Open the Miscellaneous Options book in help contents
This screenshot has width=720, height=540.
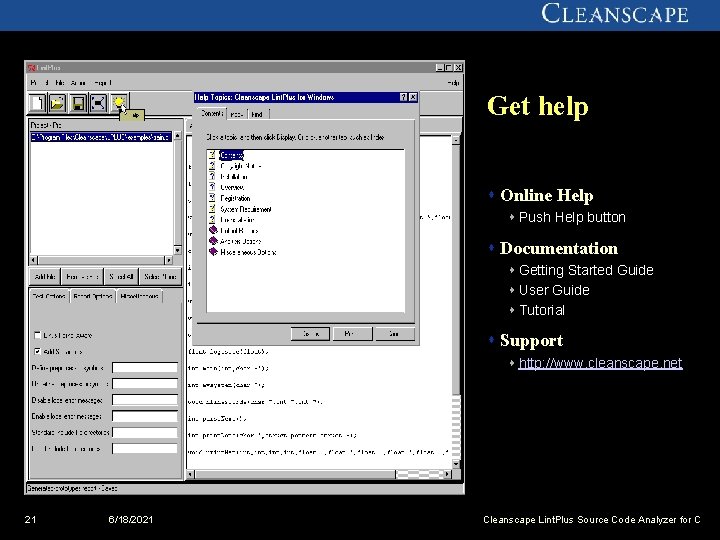tap(248, 252)
